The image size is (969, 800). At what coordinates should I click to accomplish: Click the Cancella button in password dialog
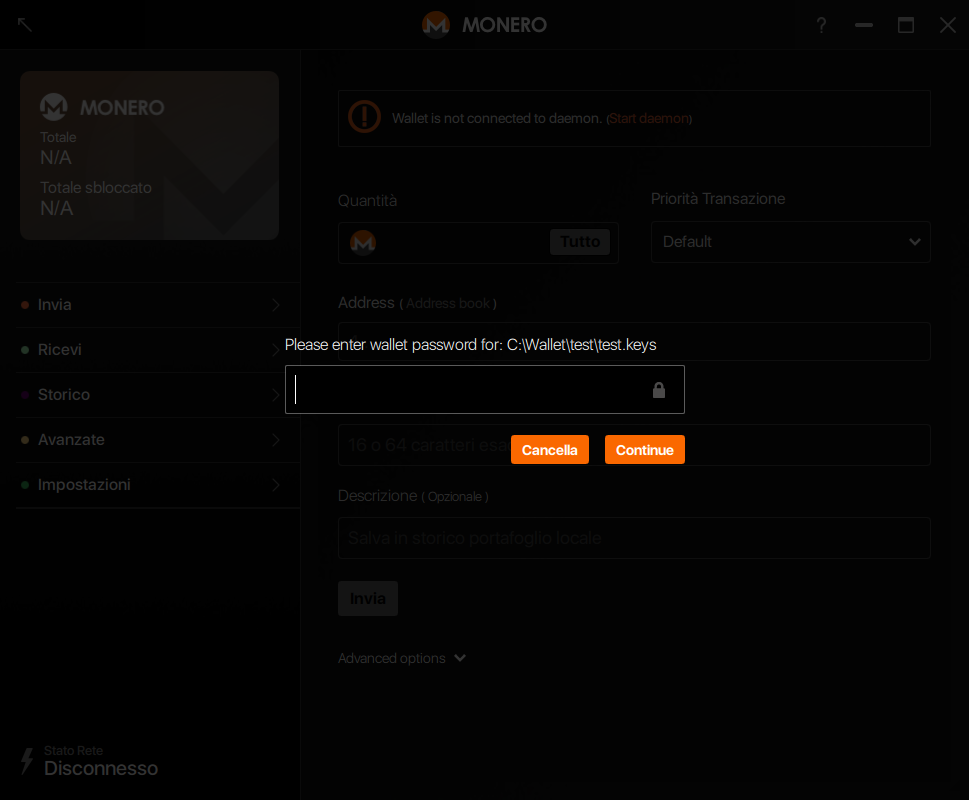[549, 450]
